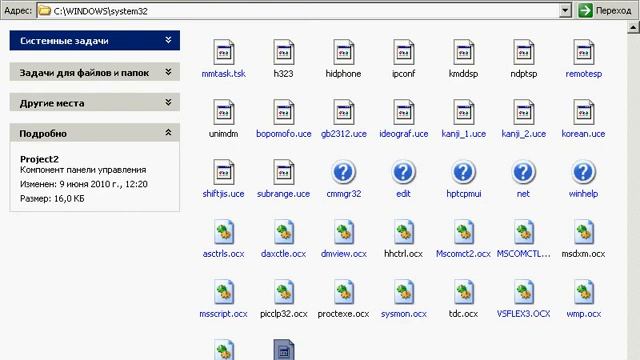Select the MSCOMCTL file icon

(524, 232)
